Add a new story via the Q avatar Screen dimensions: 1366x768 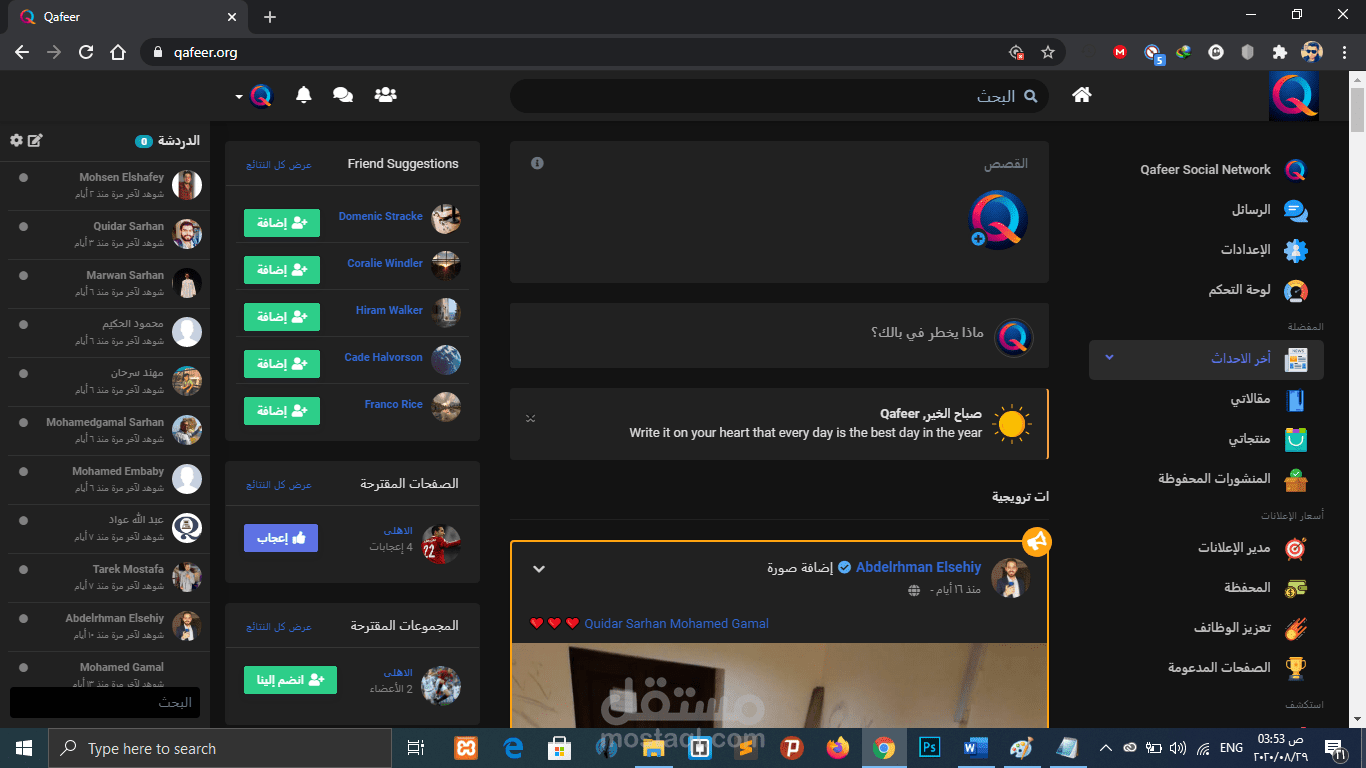pos(998,220)
